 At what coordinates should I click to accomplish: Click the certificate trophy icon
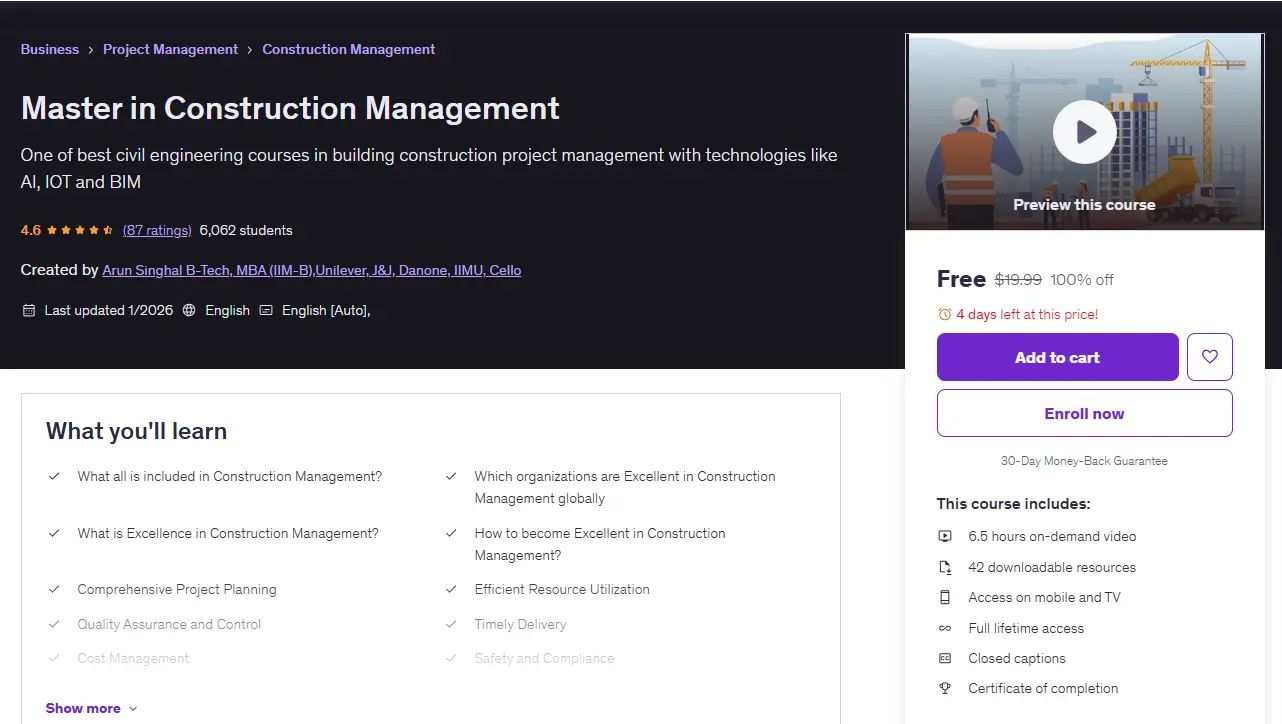click(x=945, y=688)
